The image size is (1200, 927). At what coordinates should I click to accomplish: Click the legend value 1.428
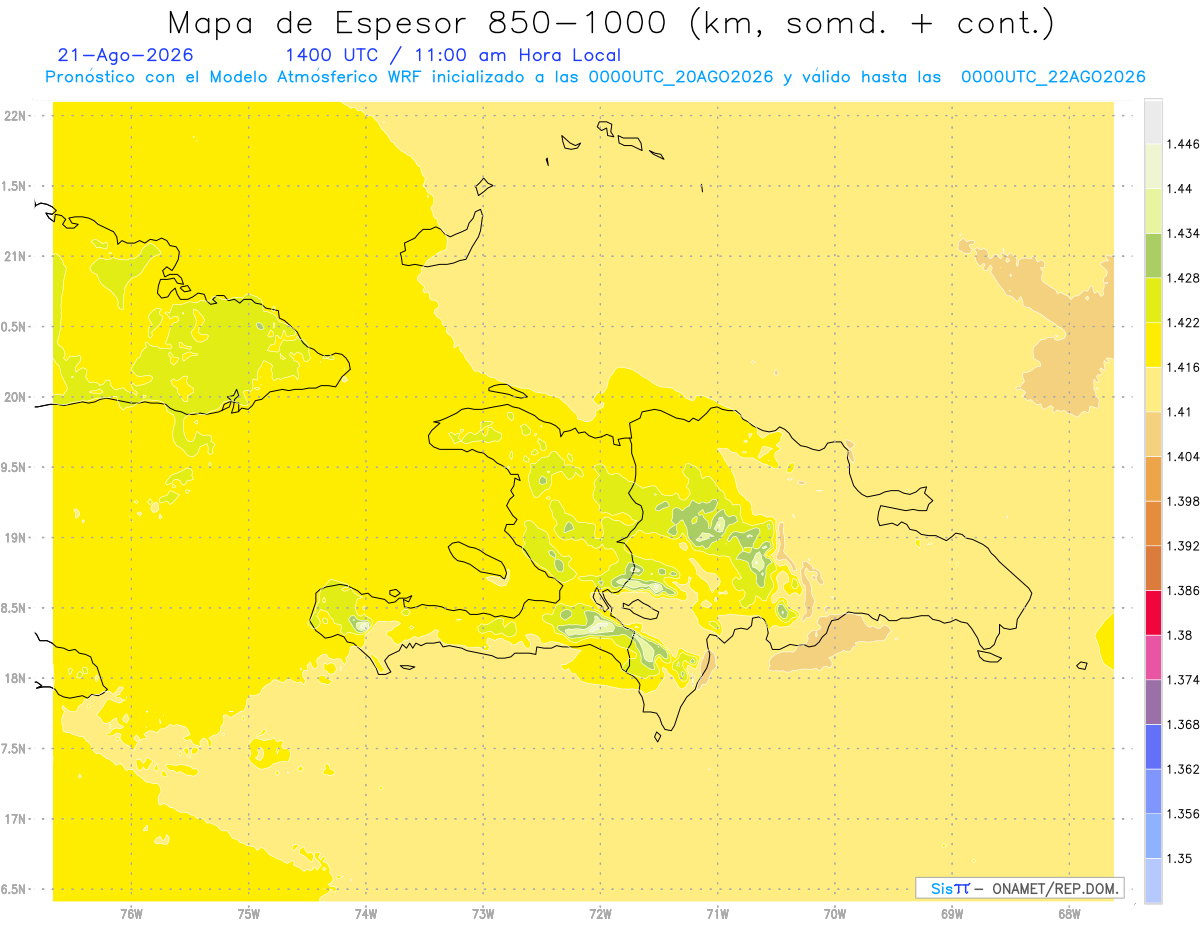point(1182,278)
